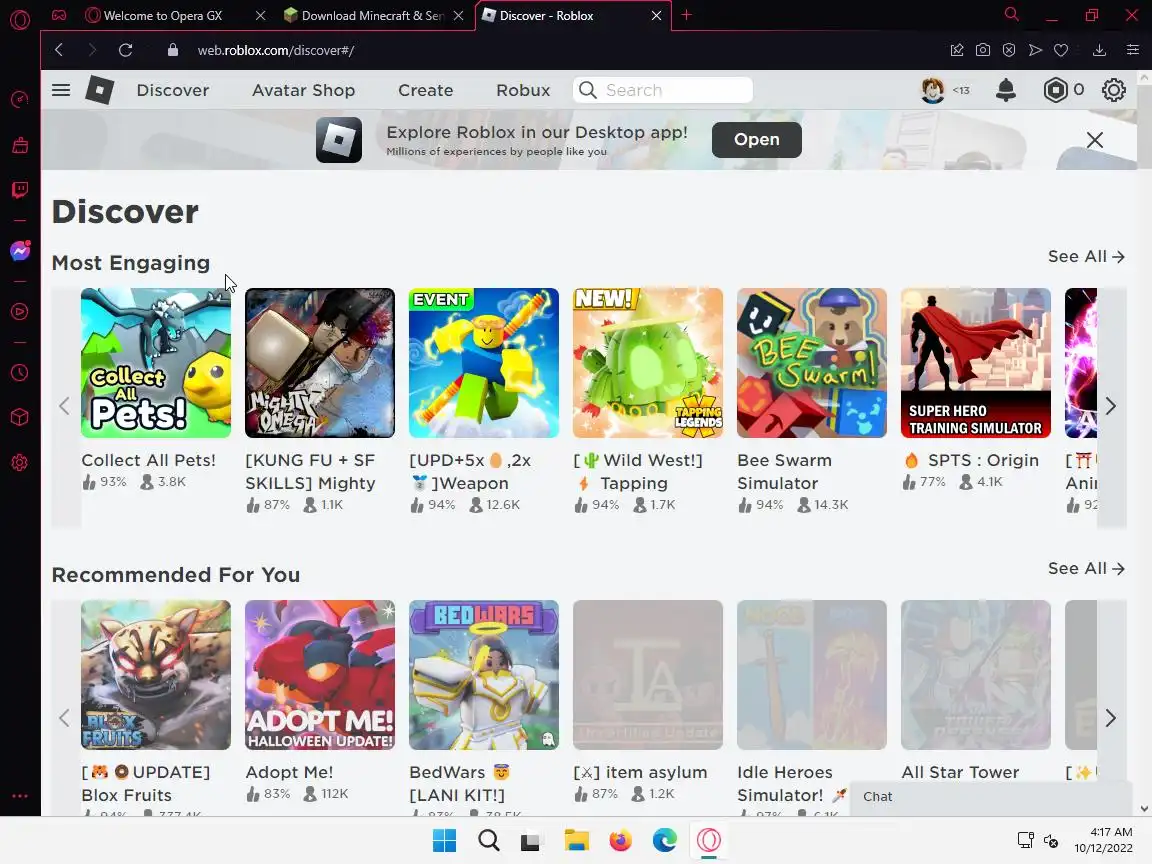The height and width of the screenshot is (864, 1152).
Task: Open Microsoft Edge from the taskbar
Action: click(665, 840)
